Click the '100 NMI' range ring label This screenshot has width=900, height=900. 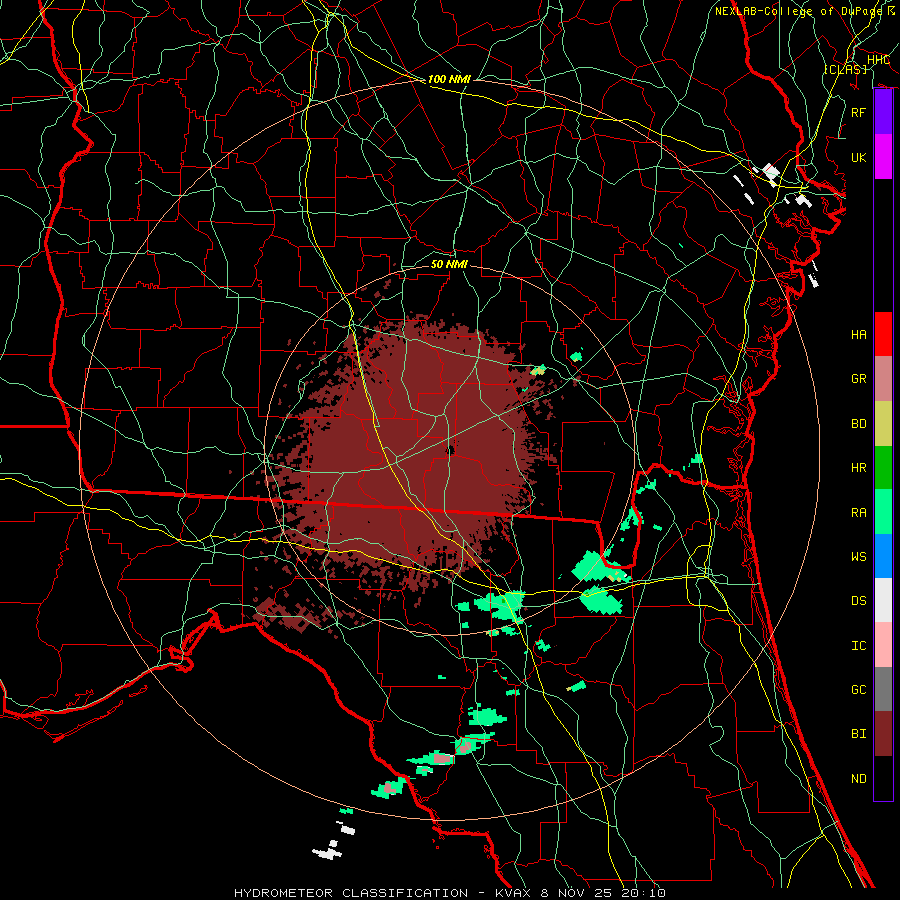click(449, 79)
